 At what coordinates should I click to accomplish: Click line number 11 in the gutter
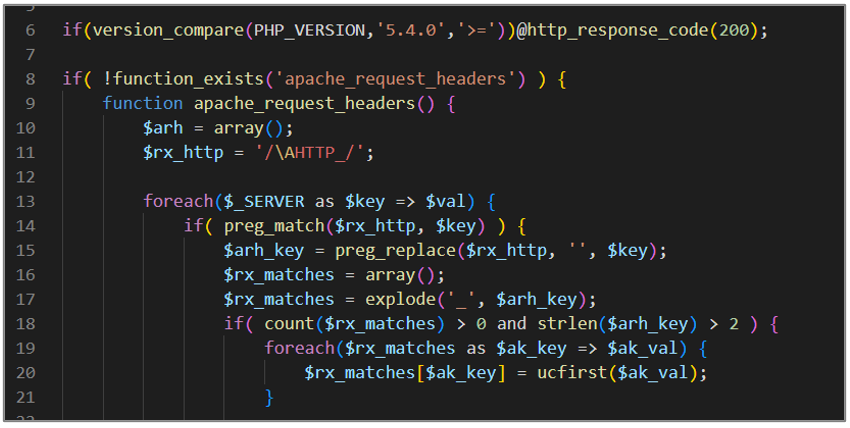(x=25, y=152)
